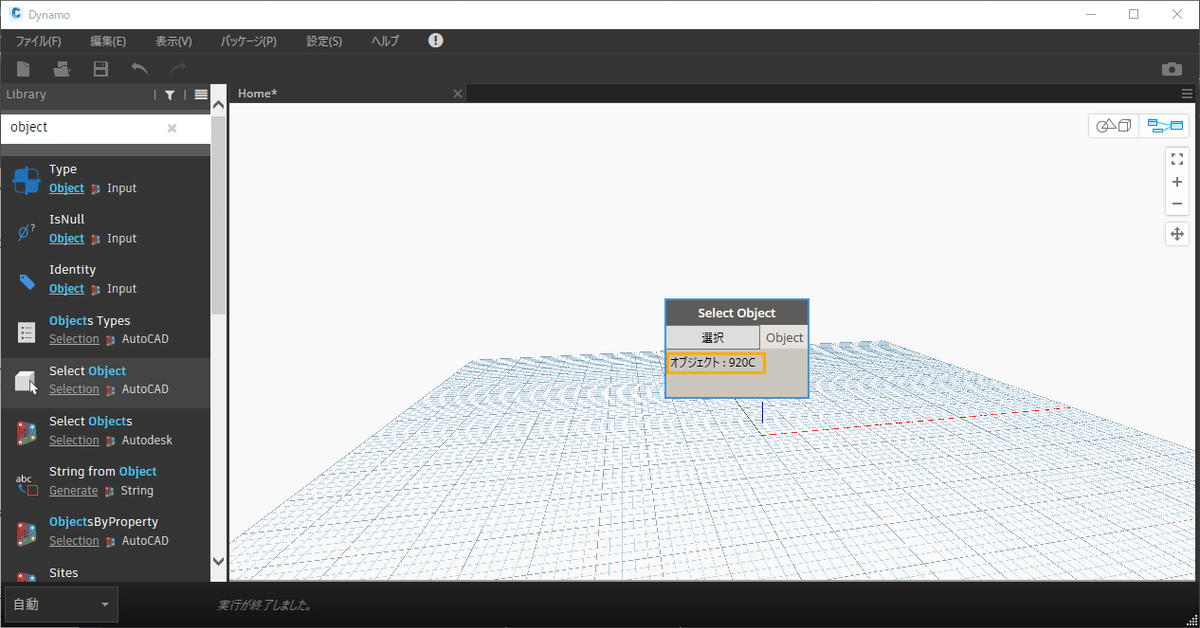The image size is (1200, 628).
Task: Click the Object category link under IsNull
Action: [67, 238]
